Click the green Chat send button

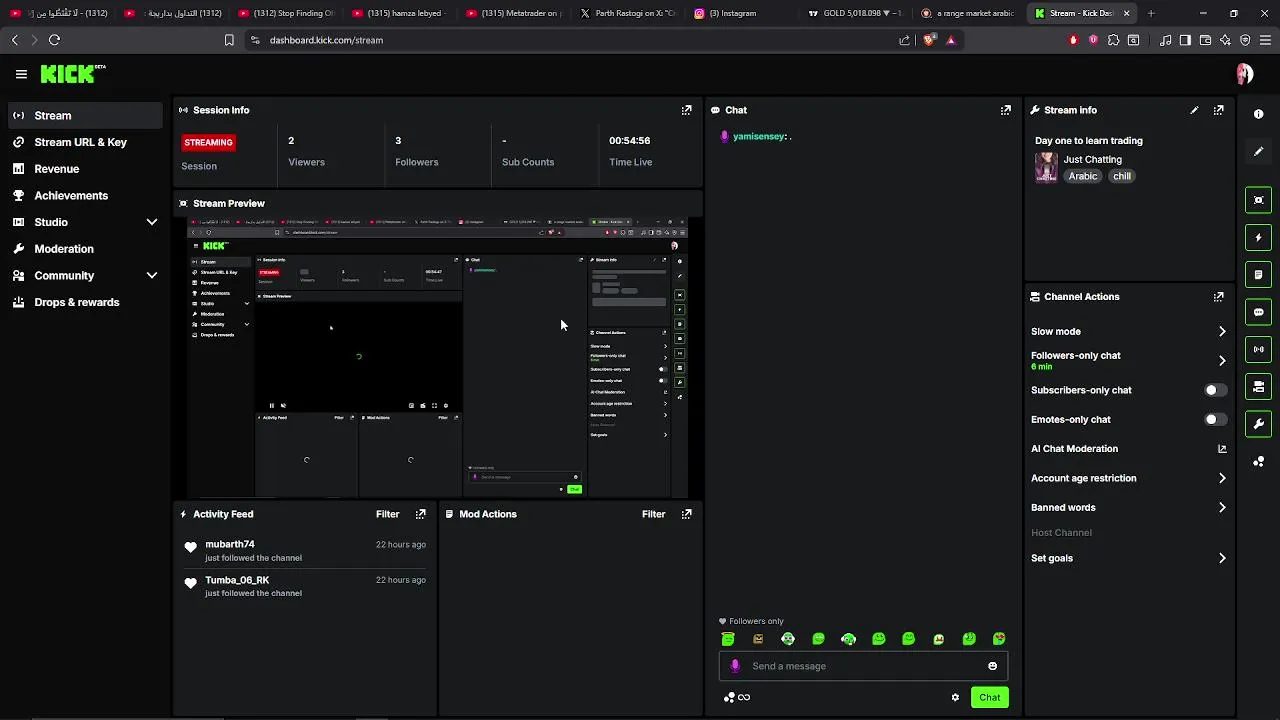[x=989, y=697]
